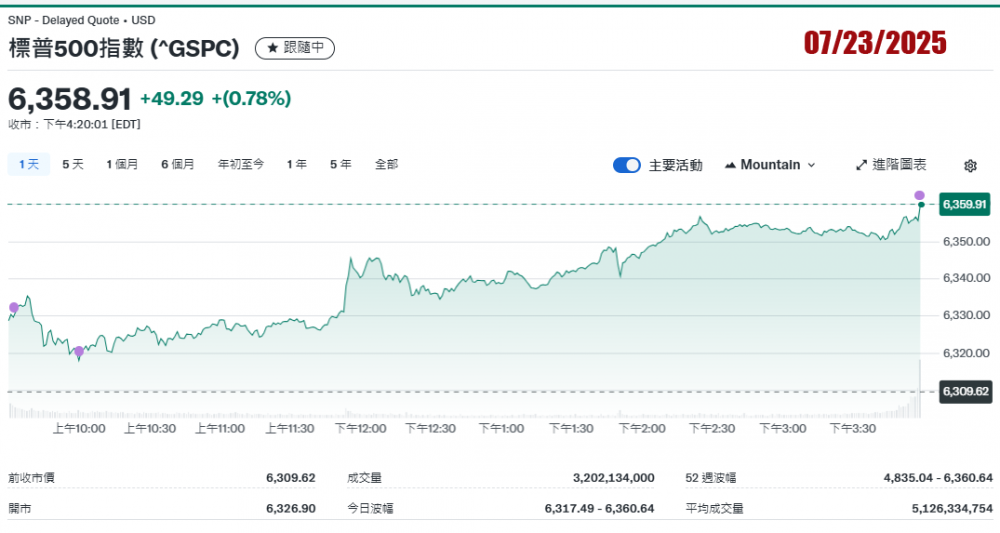Image resolution: width=1000 pixels, height=533 pixels.
Task: Click the tall closing volume bar
Action: (919, 390)
